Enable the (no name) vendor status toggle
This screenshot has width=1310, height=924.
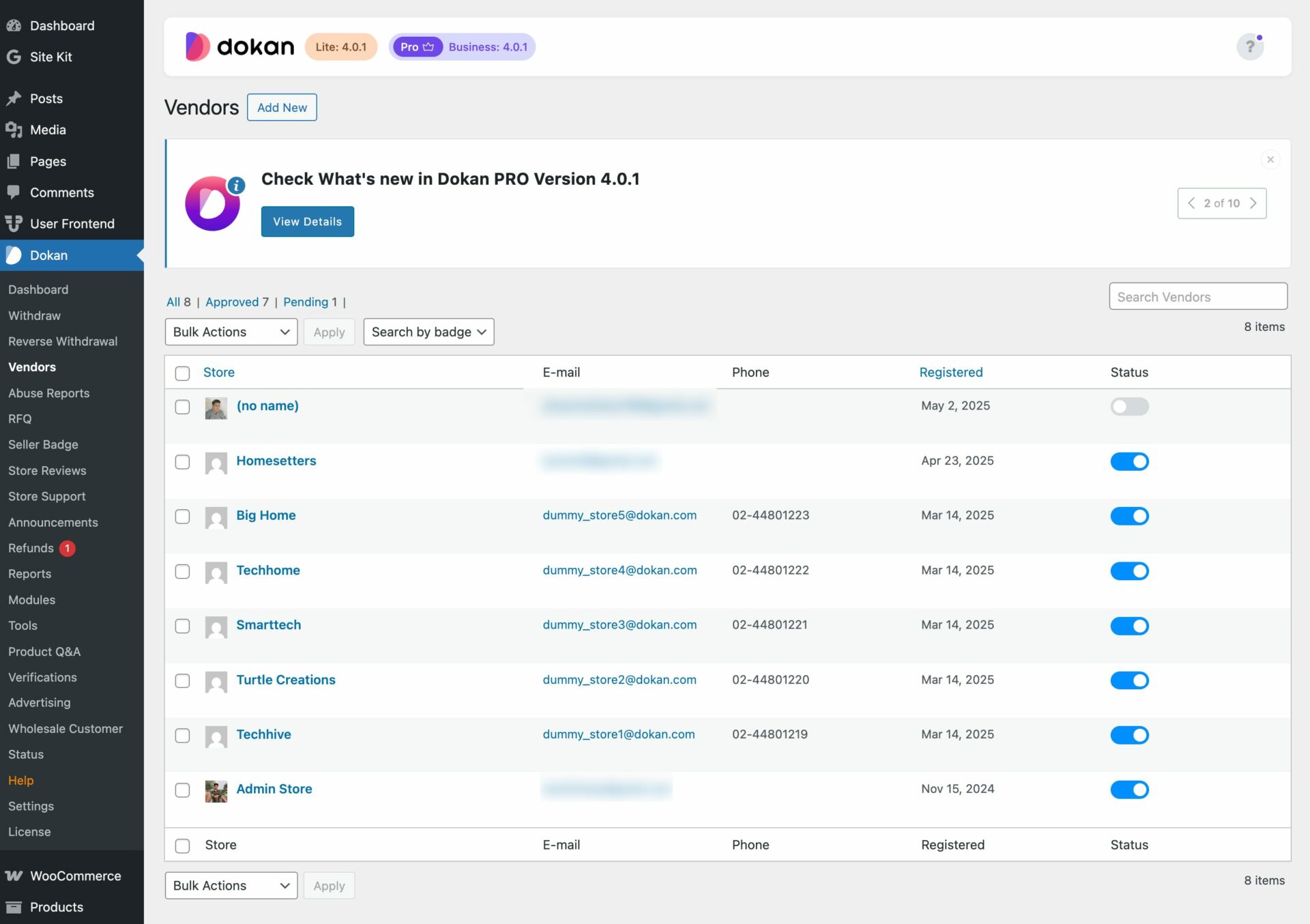click(1129, 407)
